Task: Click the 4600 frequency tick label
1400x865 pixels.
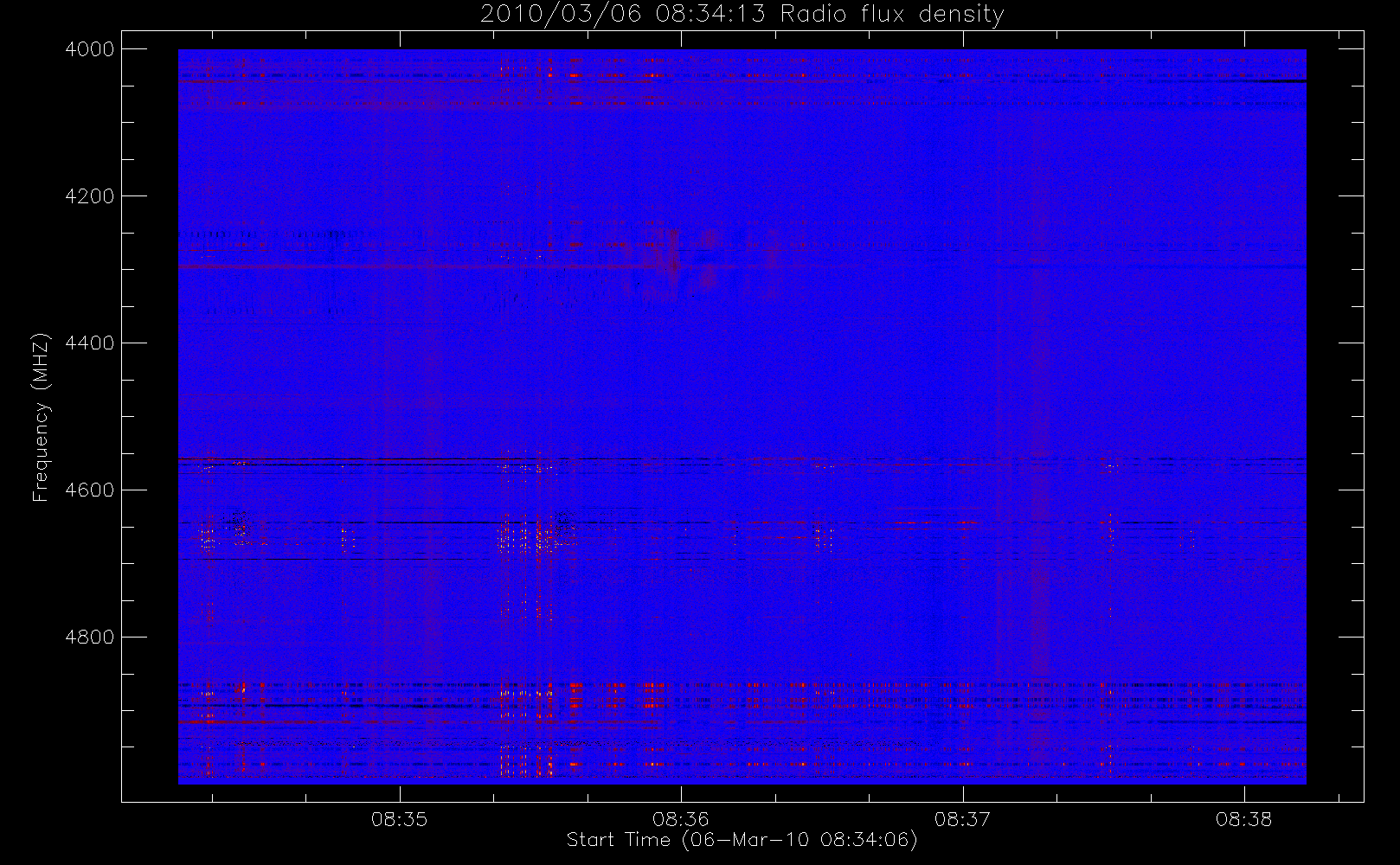Action: 90,490
